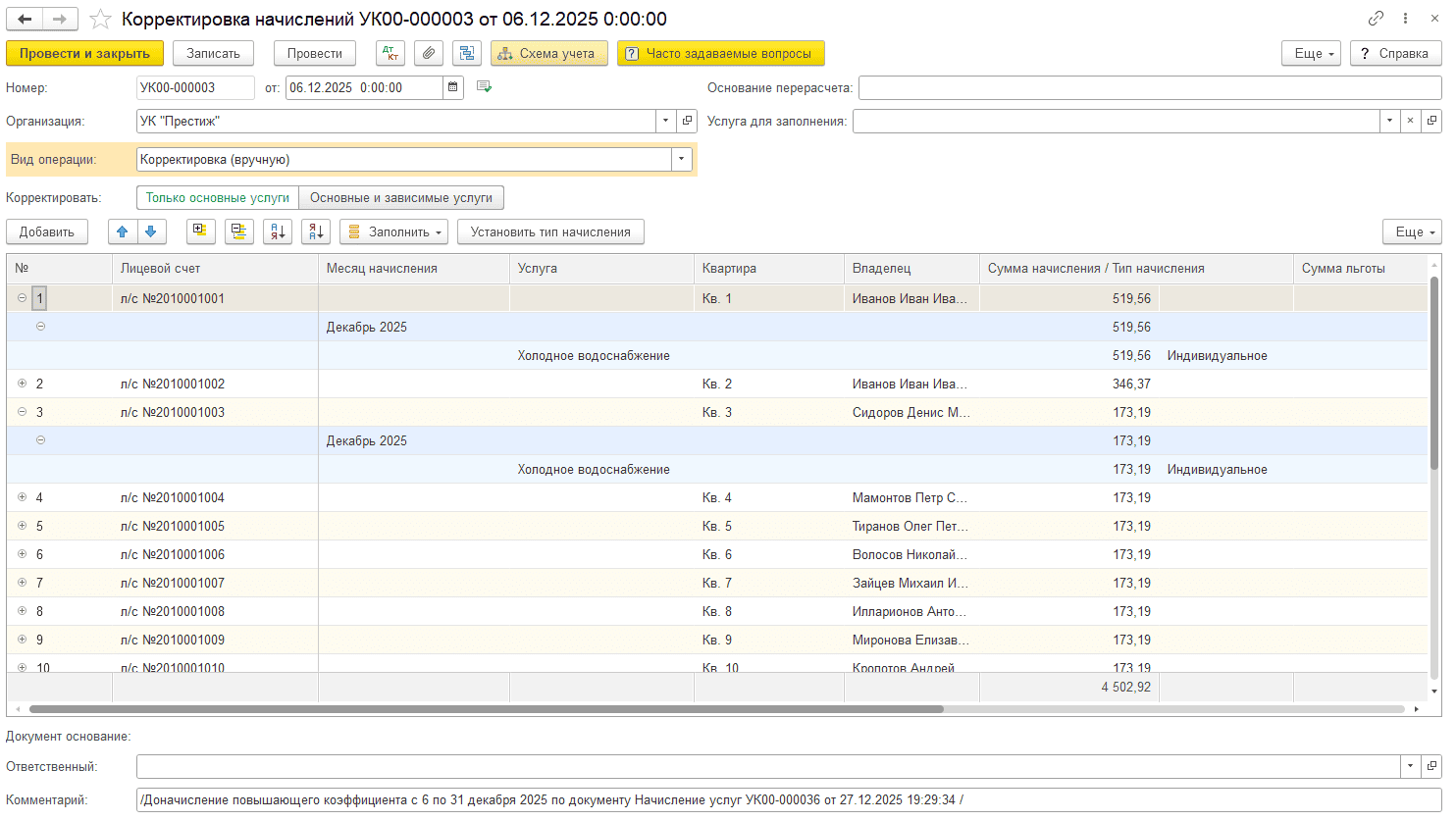The height and width of the screenshot is (821, 1456).
Task: Add the document to favorites with the star
Action: tap(100, 20)
